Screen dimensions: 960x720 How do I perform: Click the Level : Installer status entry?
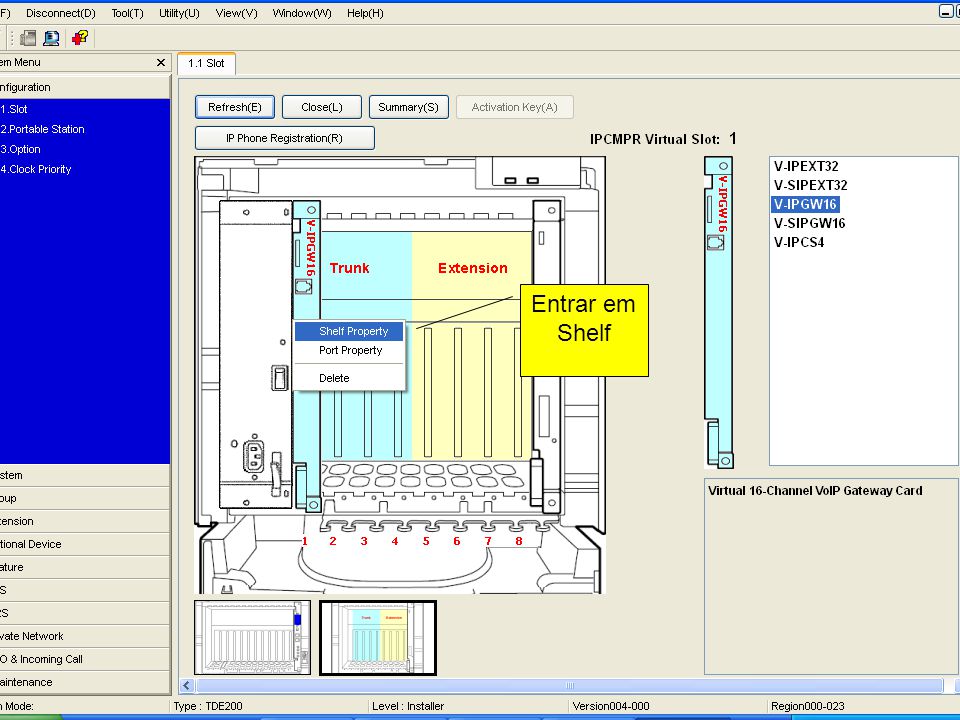[408, 706]
